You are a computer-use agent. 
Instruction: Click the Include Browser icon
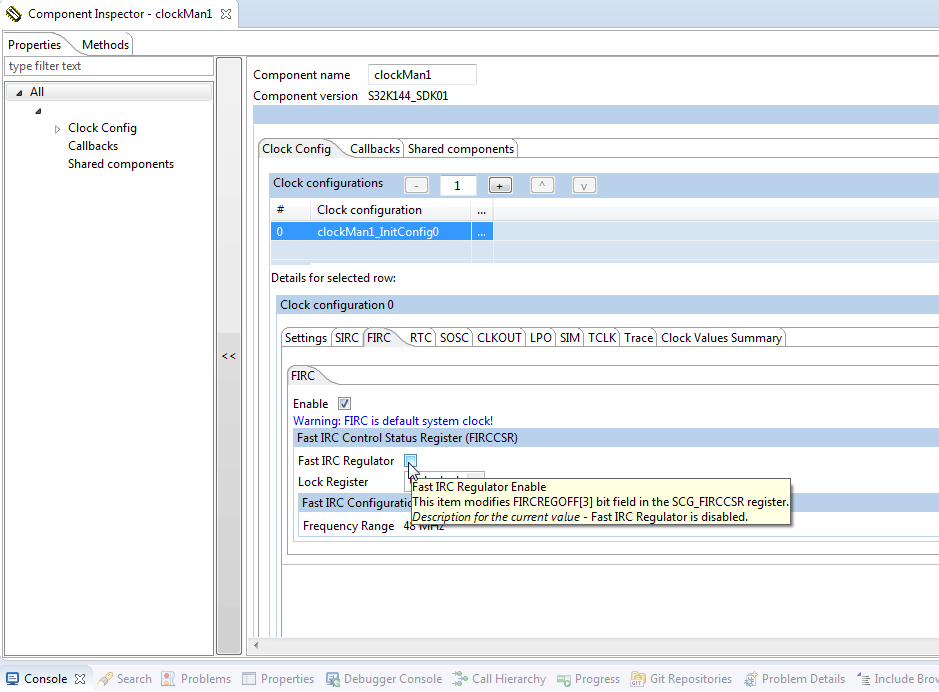[x=863, y=679]
